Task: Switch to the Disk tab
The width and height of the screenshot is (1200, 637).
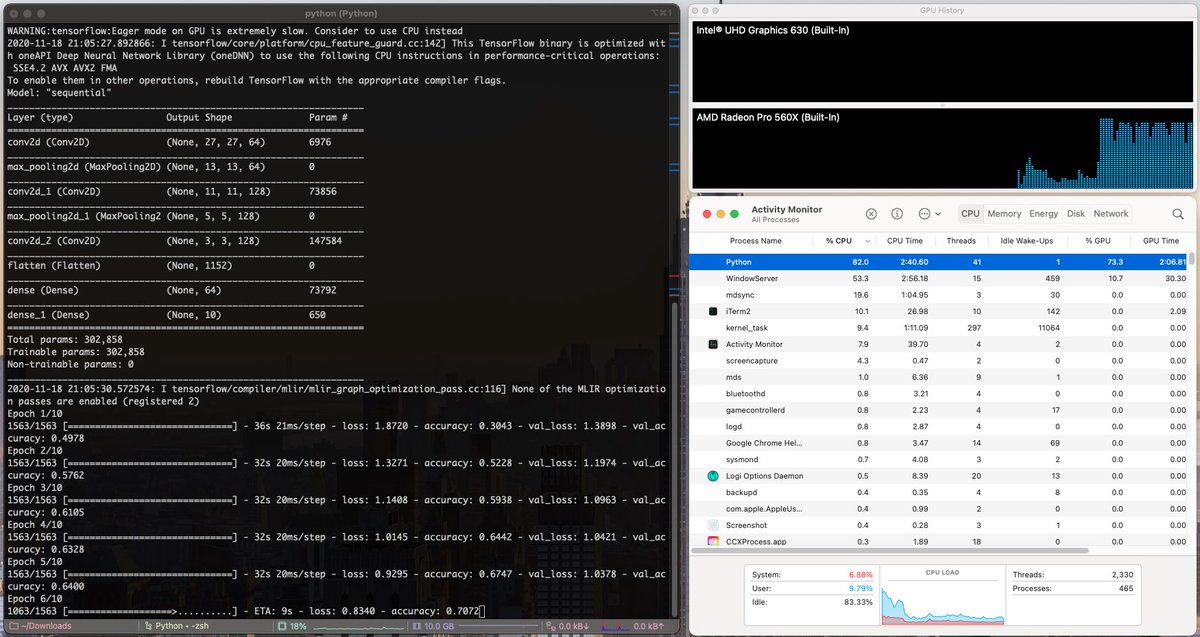Action: pyautogui.click(x=1076, y=214)
